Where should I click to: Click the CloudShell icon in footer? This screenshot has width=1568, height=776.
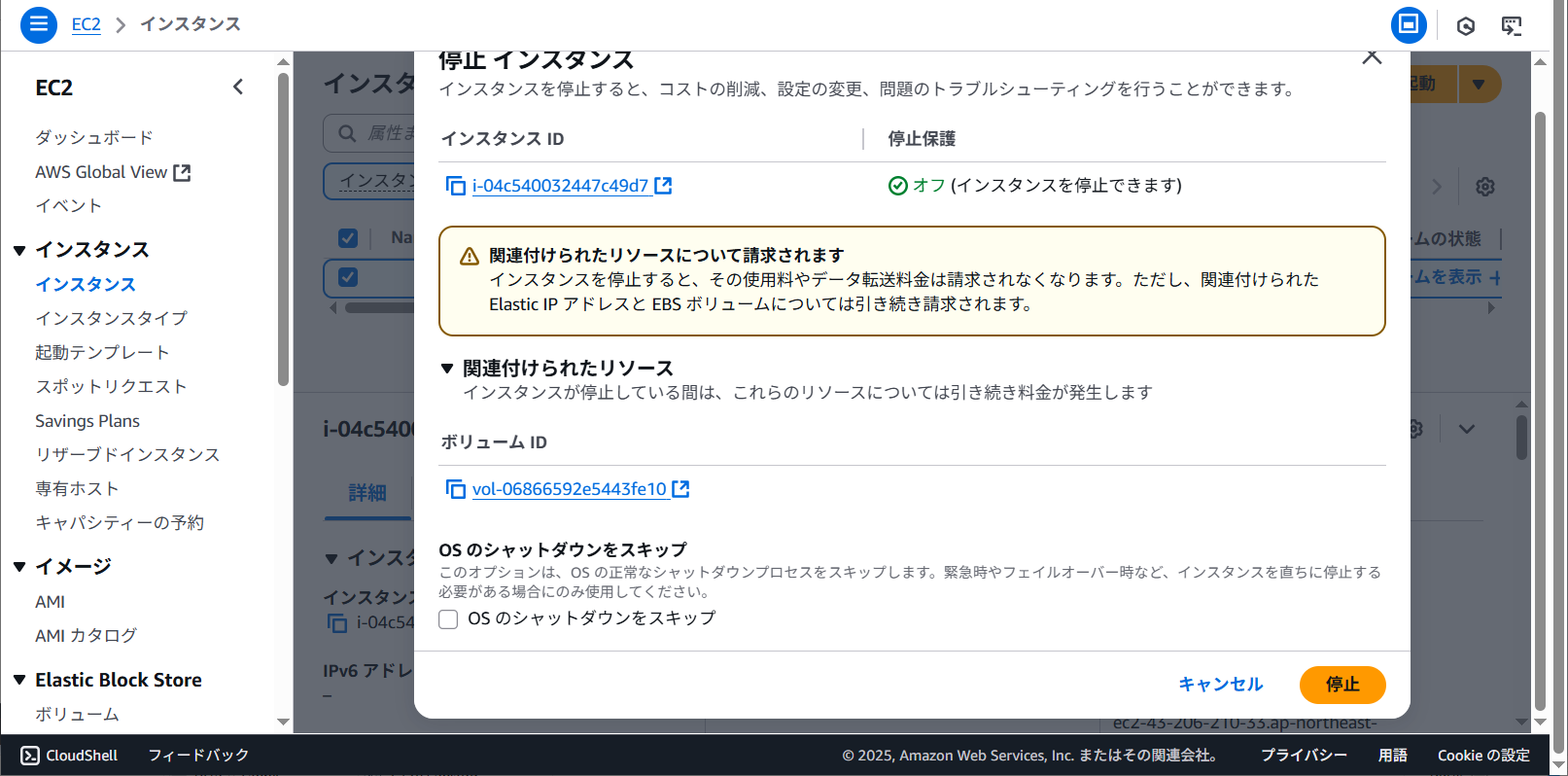point(30,756)
